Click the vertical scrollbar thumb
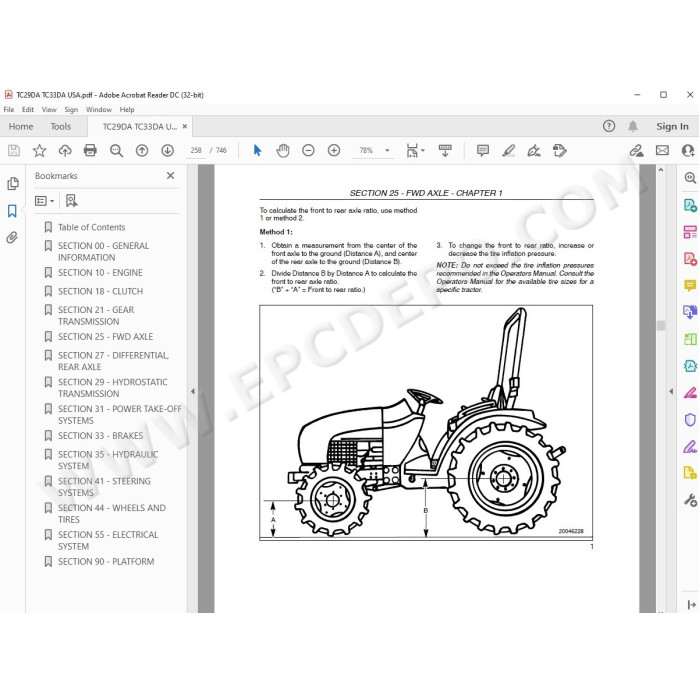The height and width of the screenshot is (700, 700). tap(661, 325)
